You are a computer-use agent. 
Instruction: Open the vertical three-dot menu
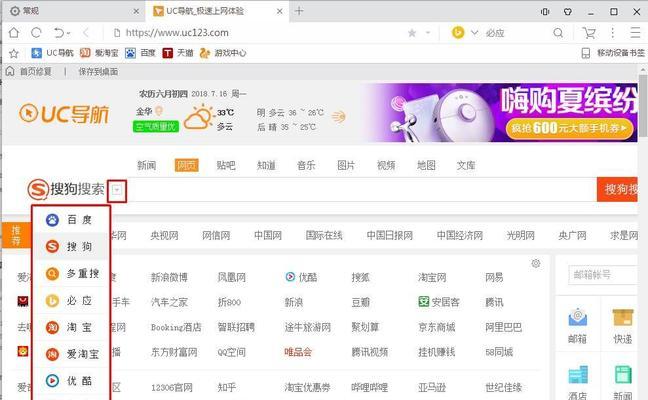tap(612, 33)
